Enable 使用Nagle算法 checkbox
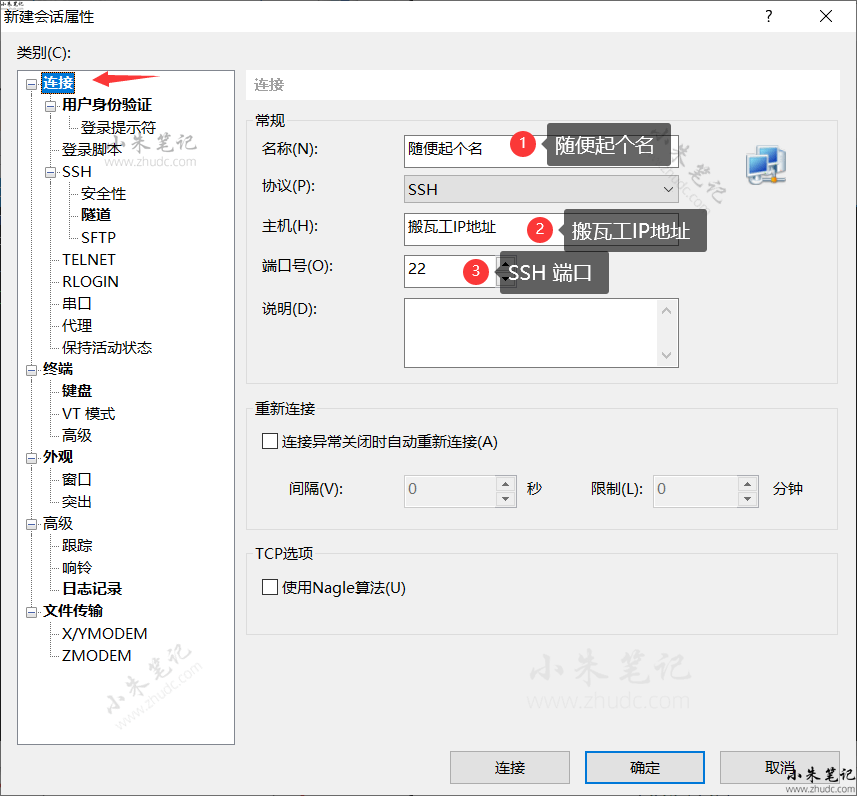Screen dimensions: 857x796 [x=269, y=587]
